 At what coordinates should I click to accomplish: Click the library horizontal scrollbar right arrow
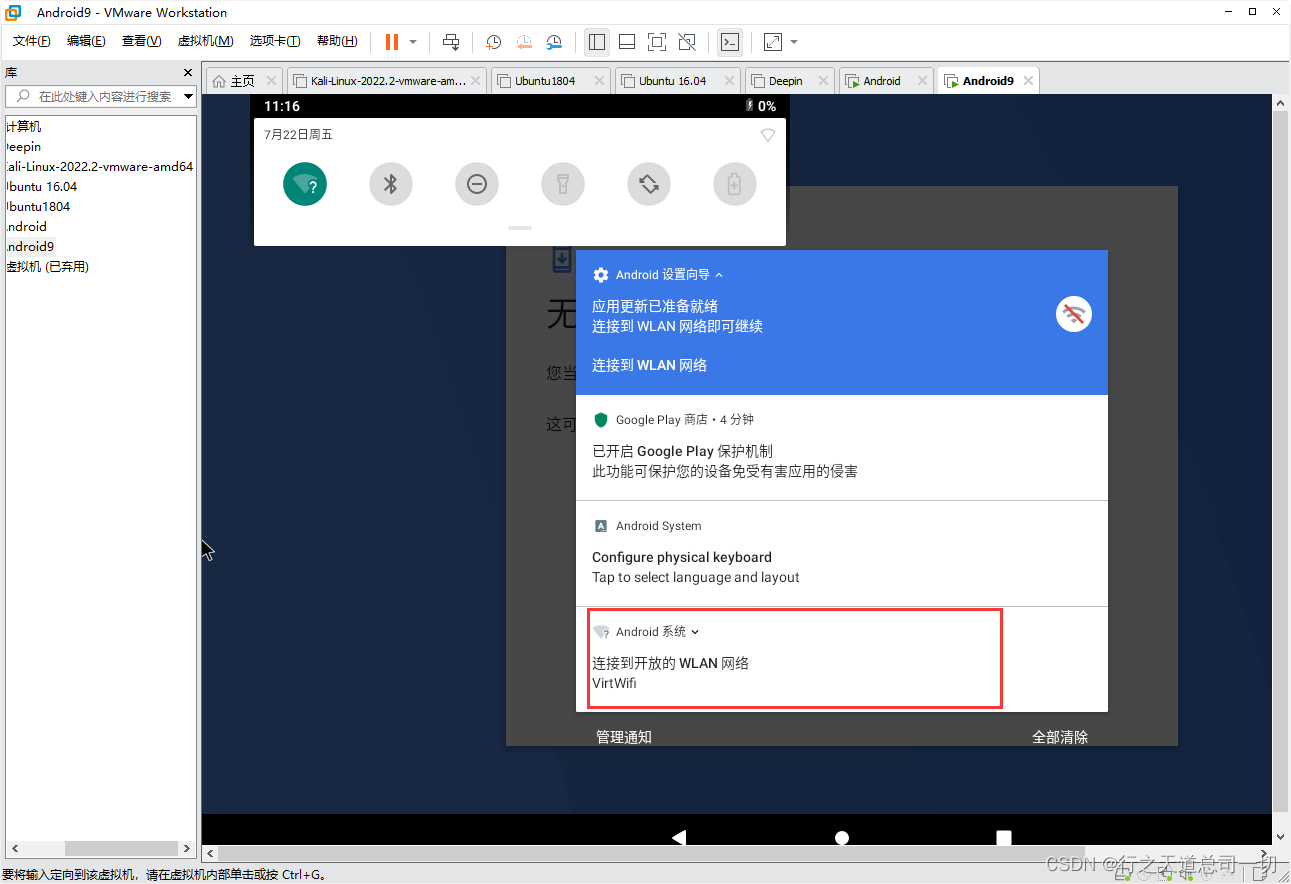[x=187, y=848]
